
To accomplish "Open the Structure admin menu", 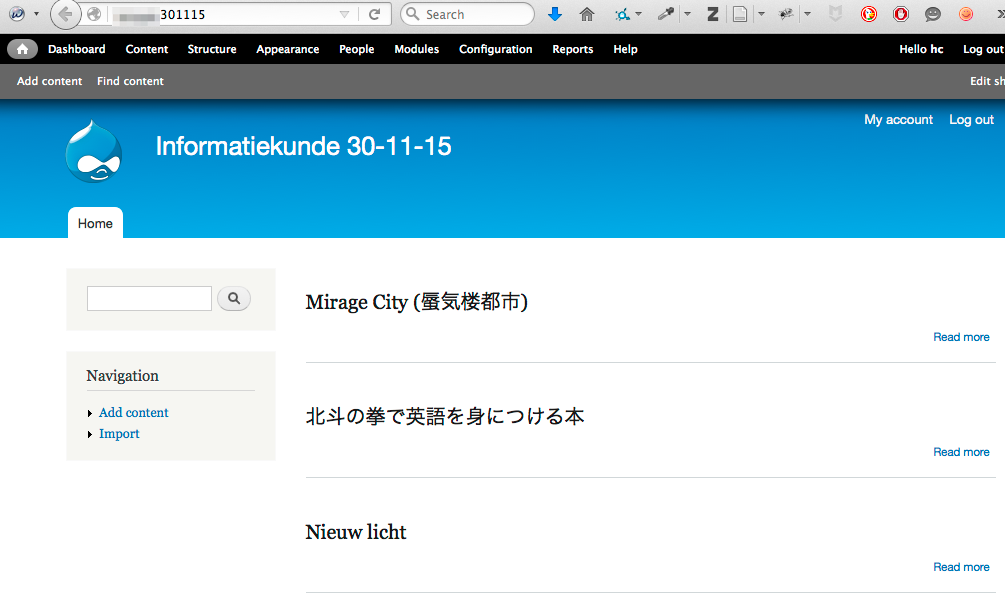I will point(212,49).
